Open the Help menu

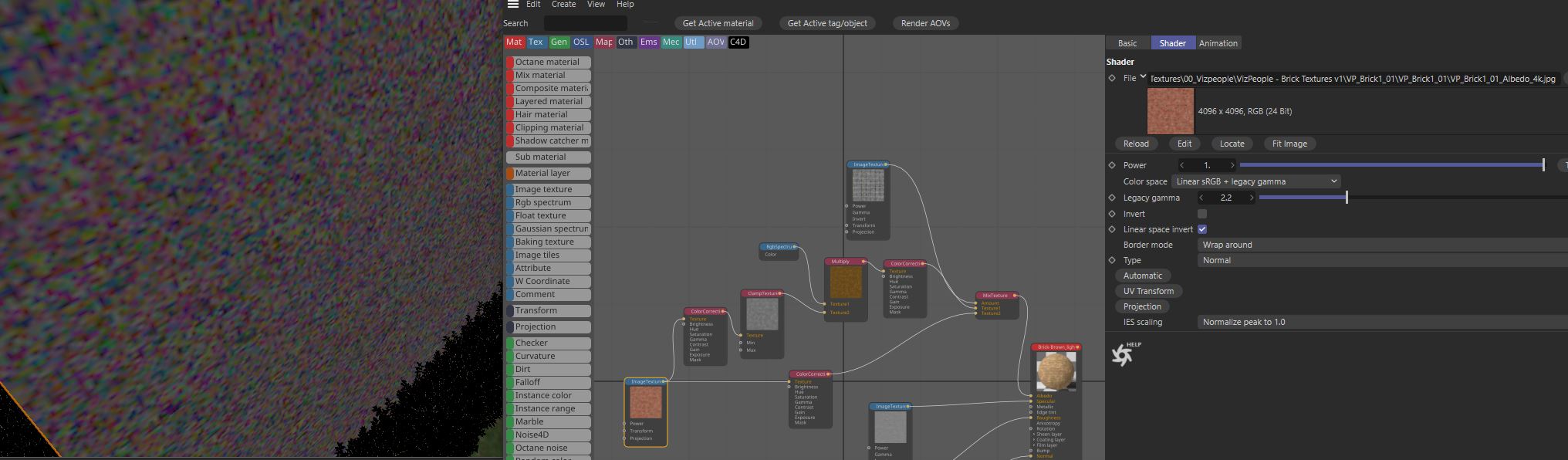pos(625,5)
